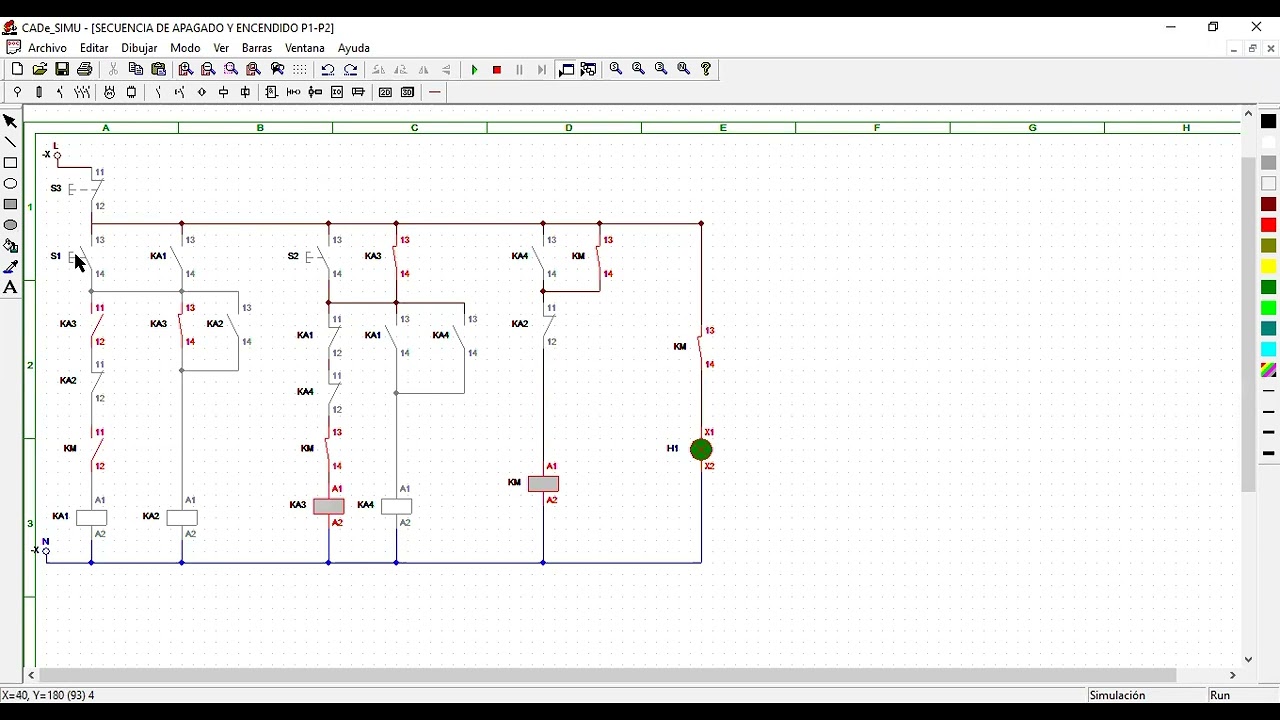Pick the black color swatch
Screen dimensions: 1280x720
point(1268,121)
